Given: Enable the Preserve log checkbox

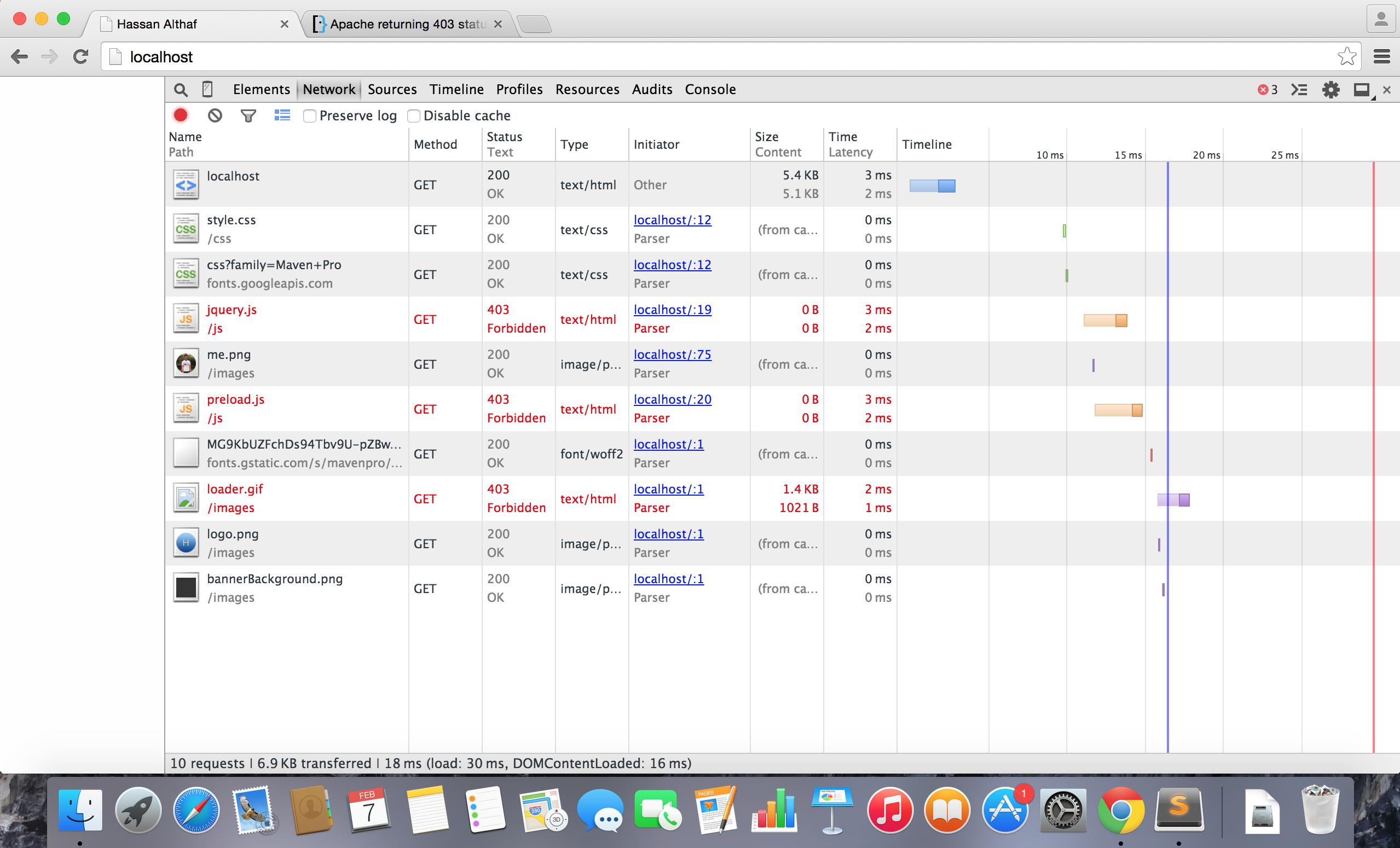Looking at the screenshot, I should (310, 116).
